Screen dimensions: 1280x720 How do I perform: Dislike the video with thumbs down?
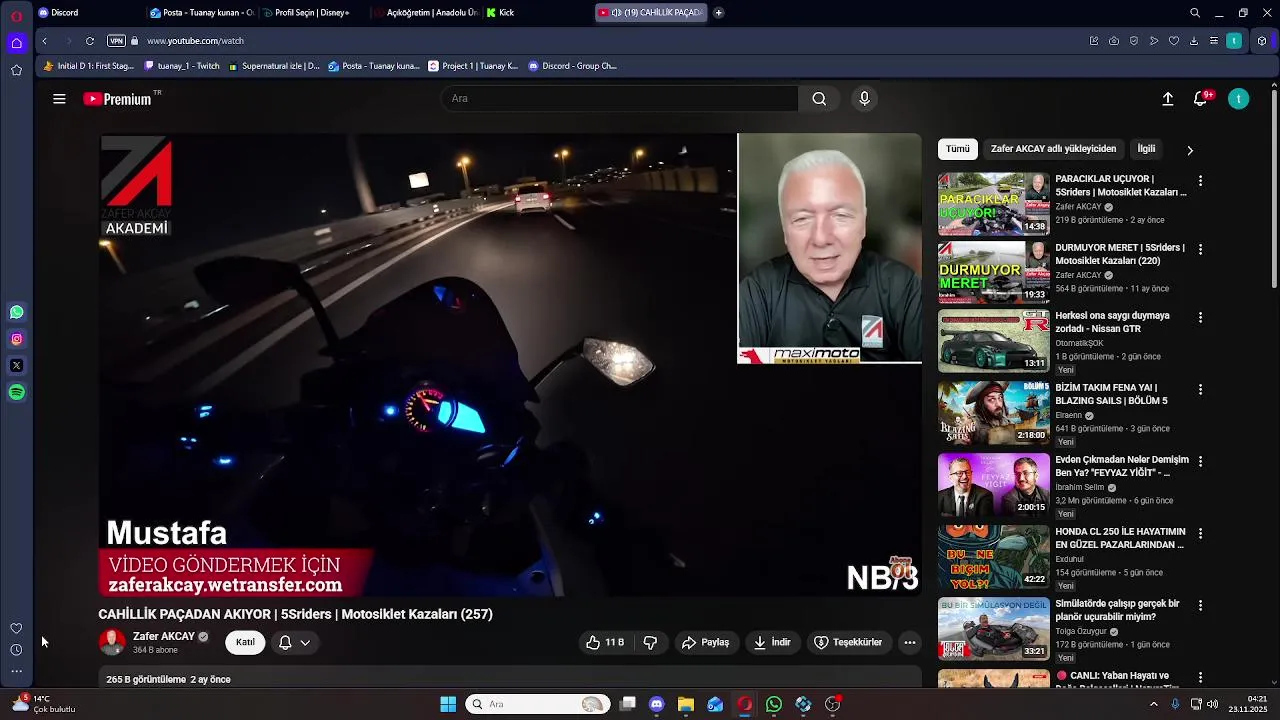click(650, 642)
